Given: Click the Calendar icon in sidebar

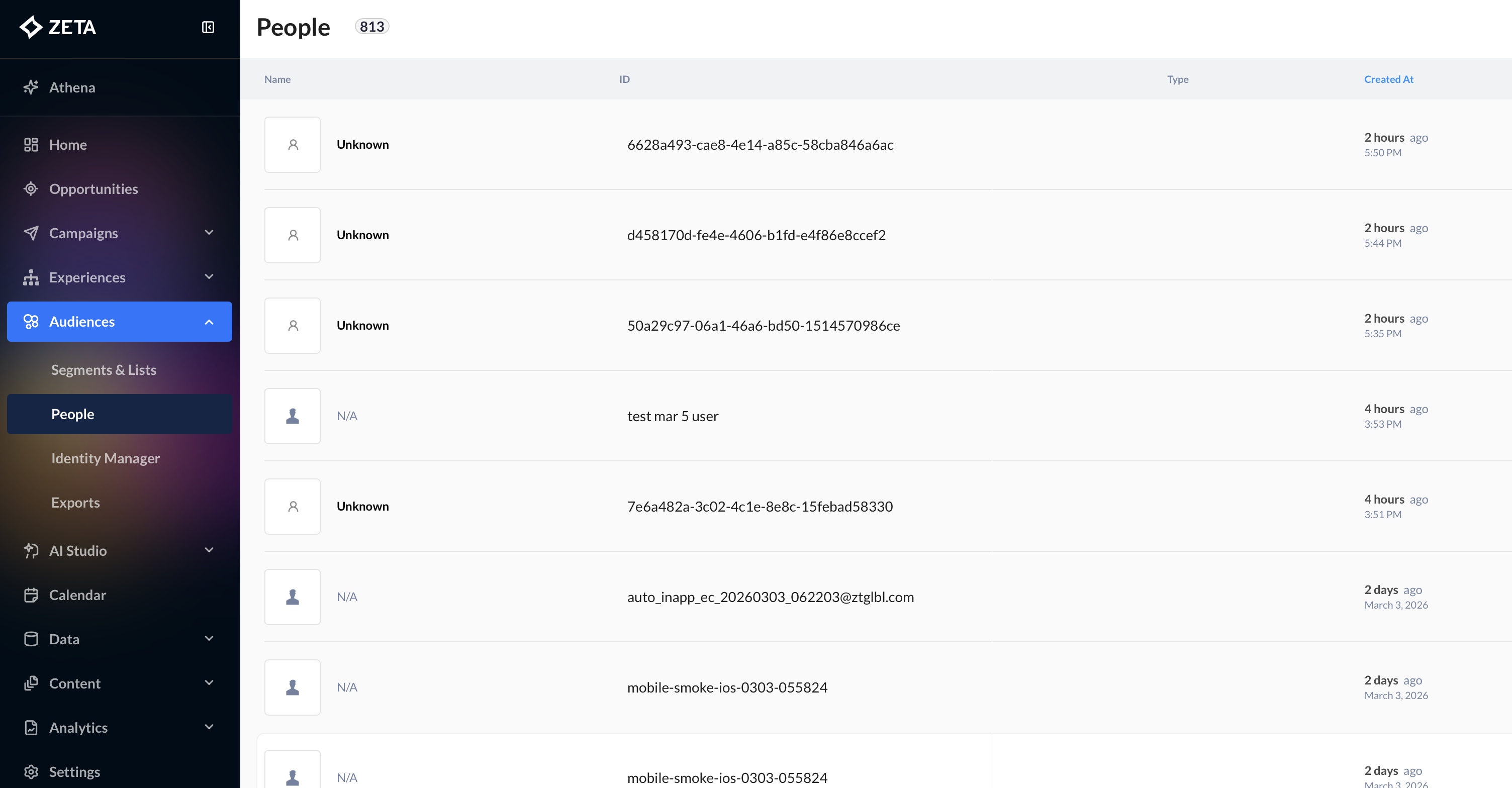Looking at the screenshot, I should click(31, 595).
